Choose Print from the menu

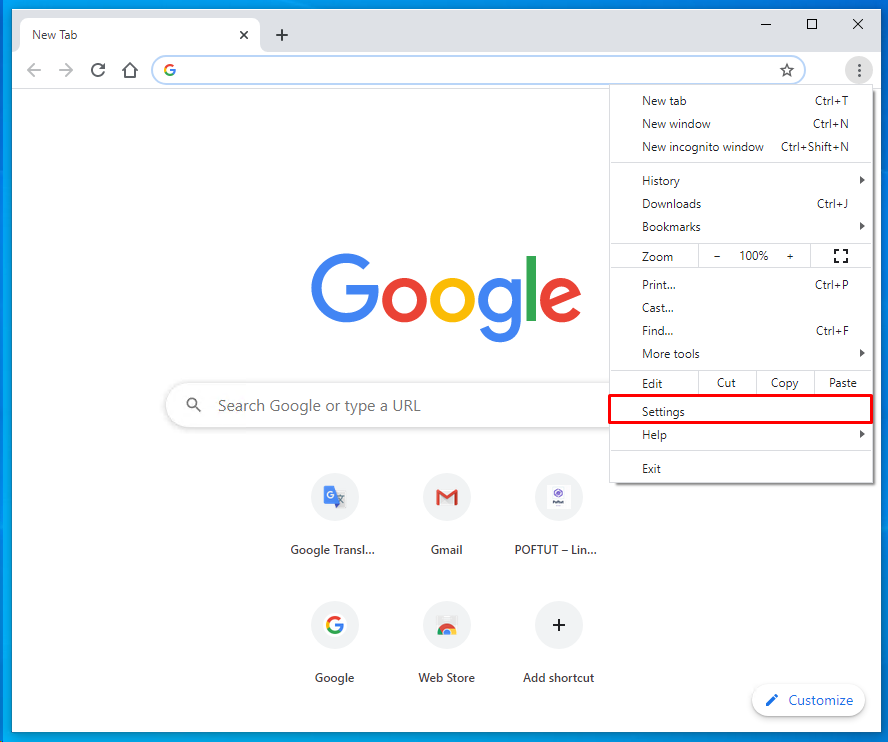(x=741, y=285)
